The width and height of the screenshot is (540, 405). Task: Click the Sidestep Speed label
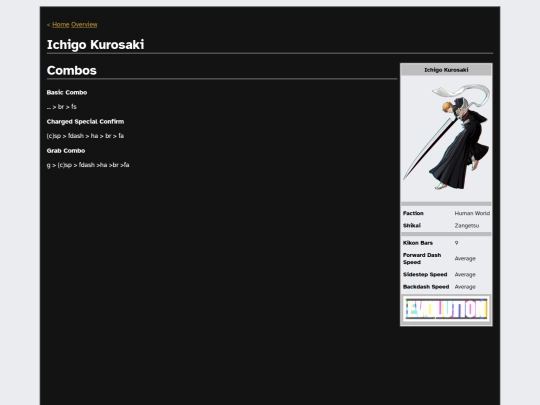pos(425,274)
